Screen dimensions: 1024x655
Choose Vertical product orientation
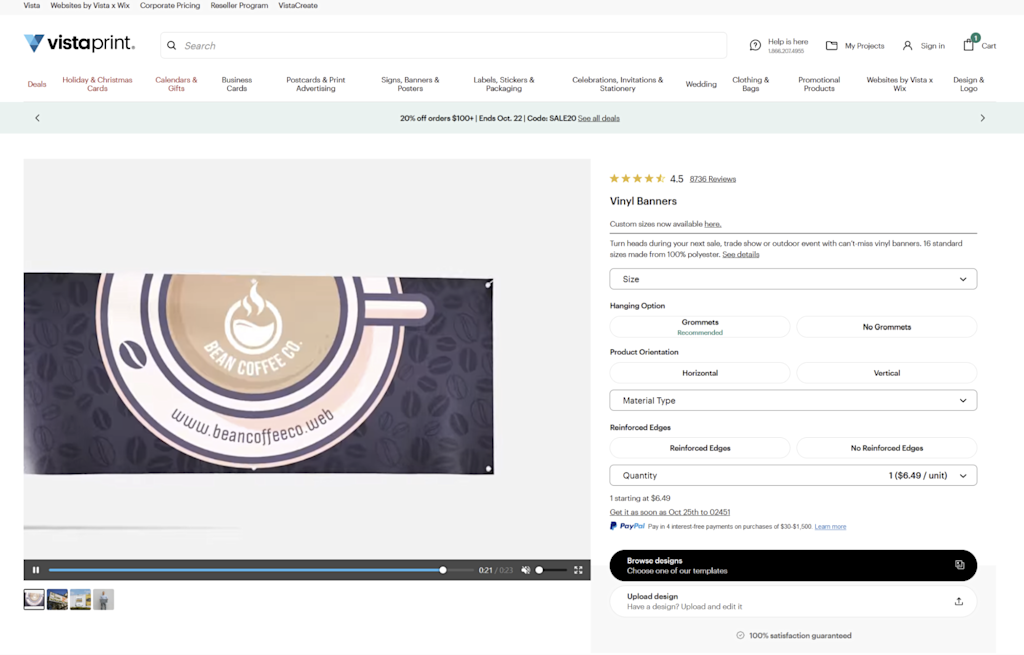886,373
